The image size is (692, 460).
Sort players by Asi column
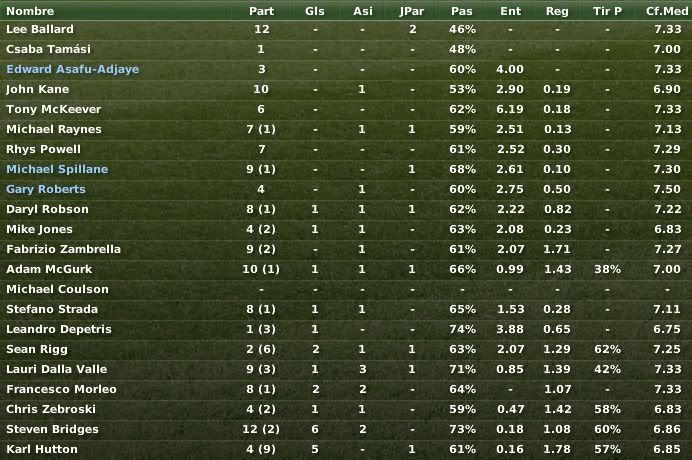[x=363, y=11]
